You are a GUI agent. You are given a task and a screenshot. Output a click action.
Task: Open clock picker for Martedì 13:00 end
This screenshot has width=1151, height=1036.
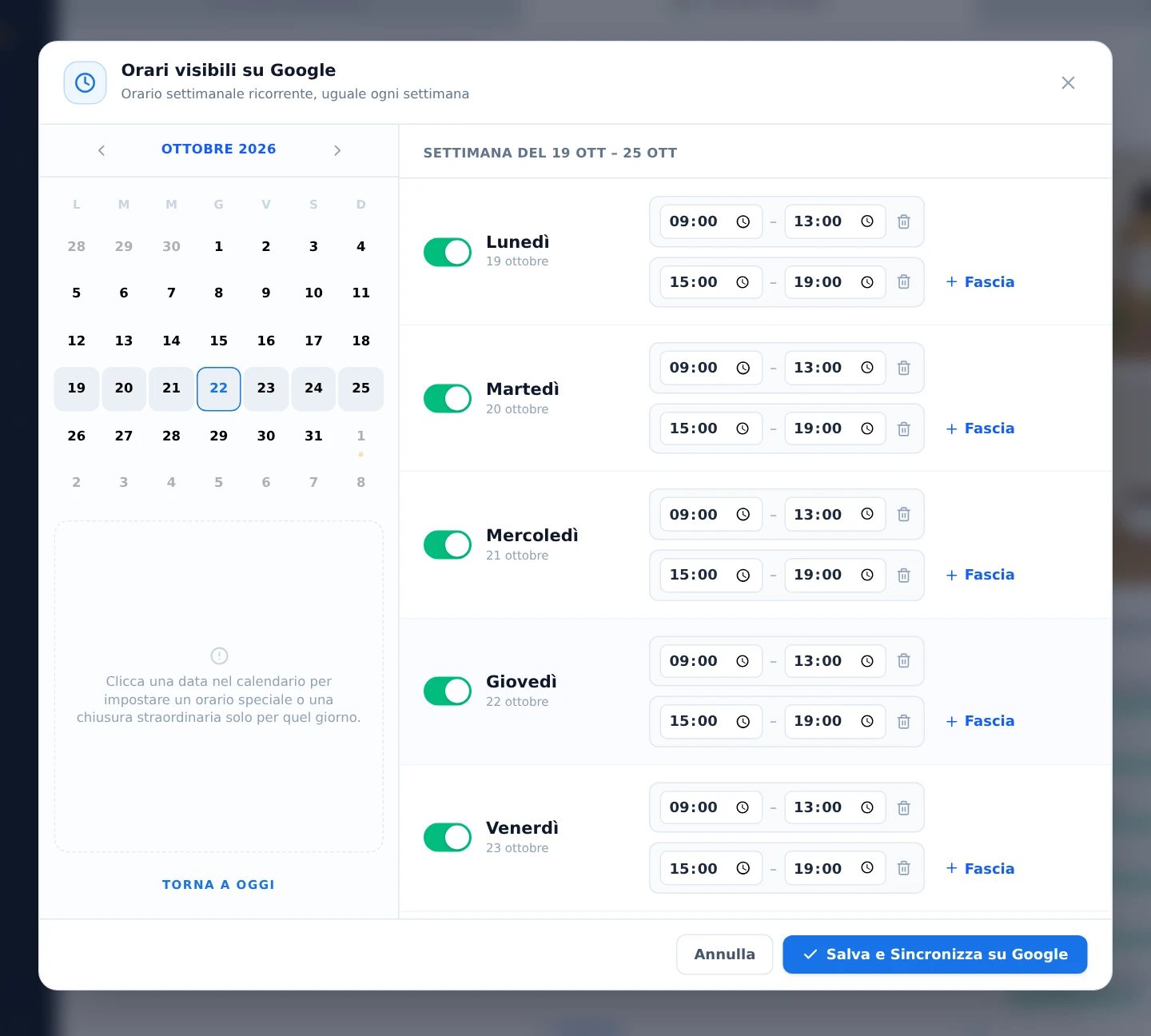[867, 368]
